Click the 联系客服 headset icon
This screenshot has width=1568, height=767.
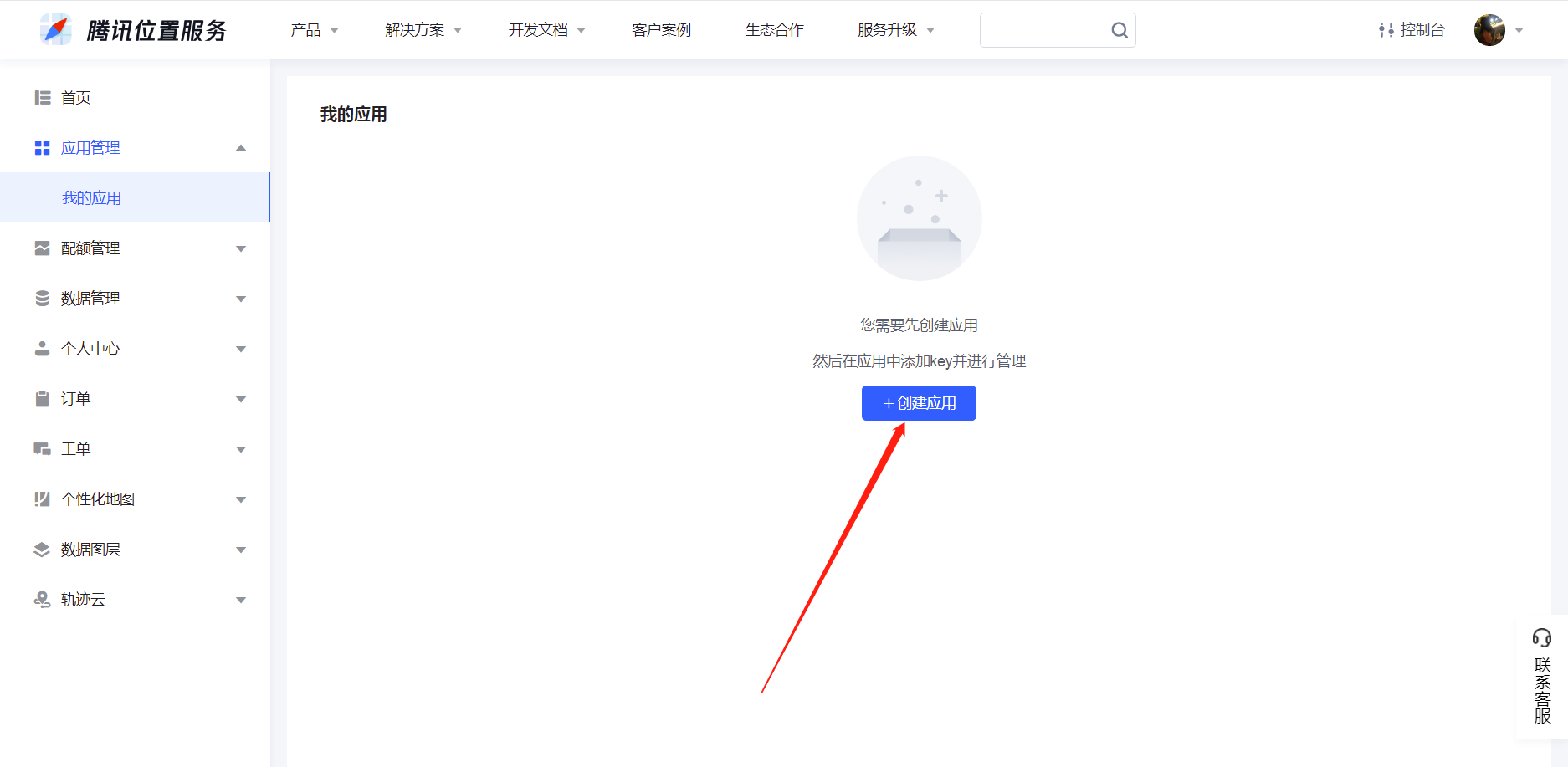pyautogui.click(x=1541, y=638)
